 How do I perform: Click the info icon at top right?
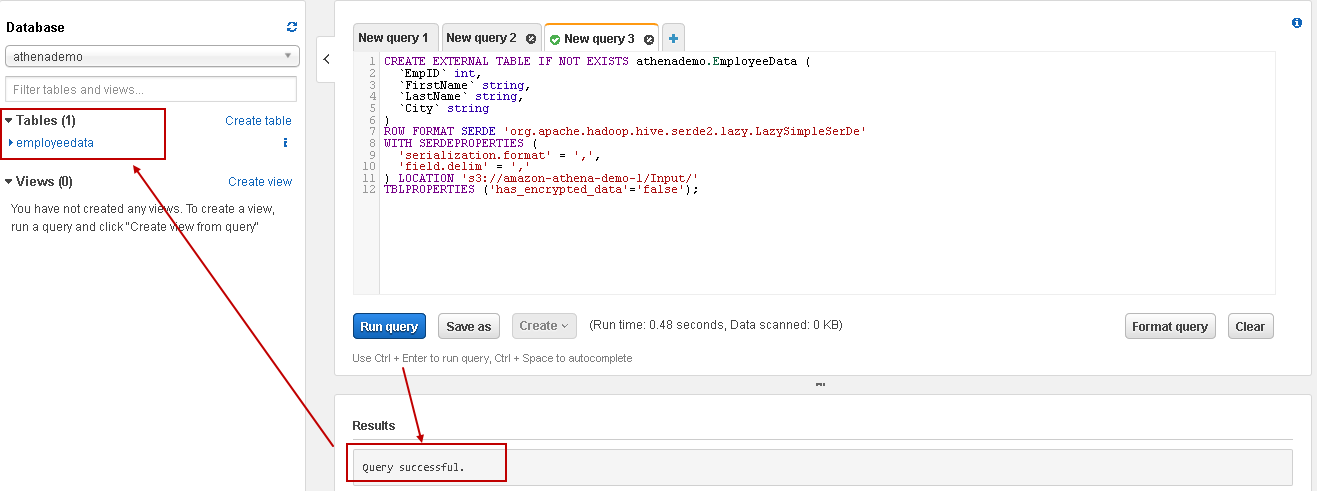[1297, 22]
